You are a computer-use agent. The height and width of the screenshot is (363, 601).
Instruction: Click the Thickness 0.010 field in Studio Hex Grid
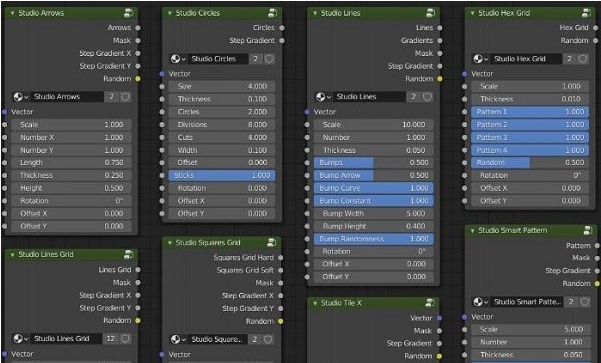[530, 99]
